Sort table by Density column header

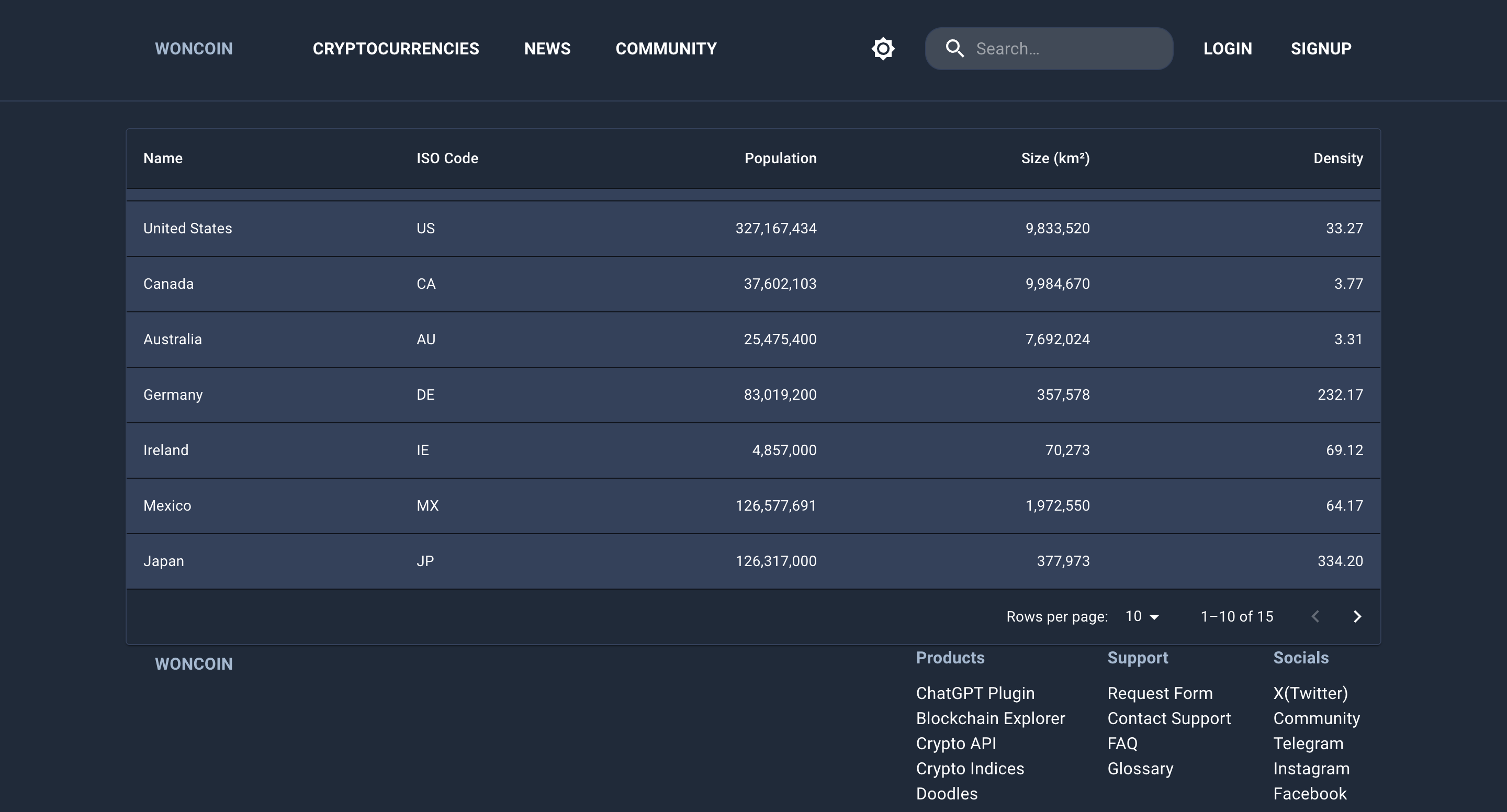click(x=1337, y=159)
